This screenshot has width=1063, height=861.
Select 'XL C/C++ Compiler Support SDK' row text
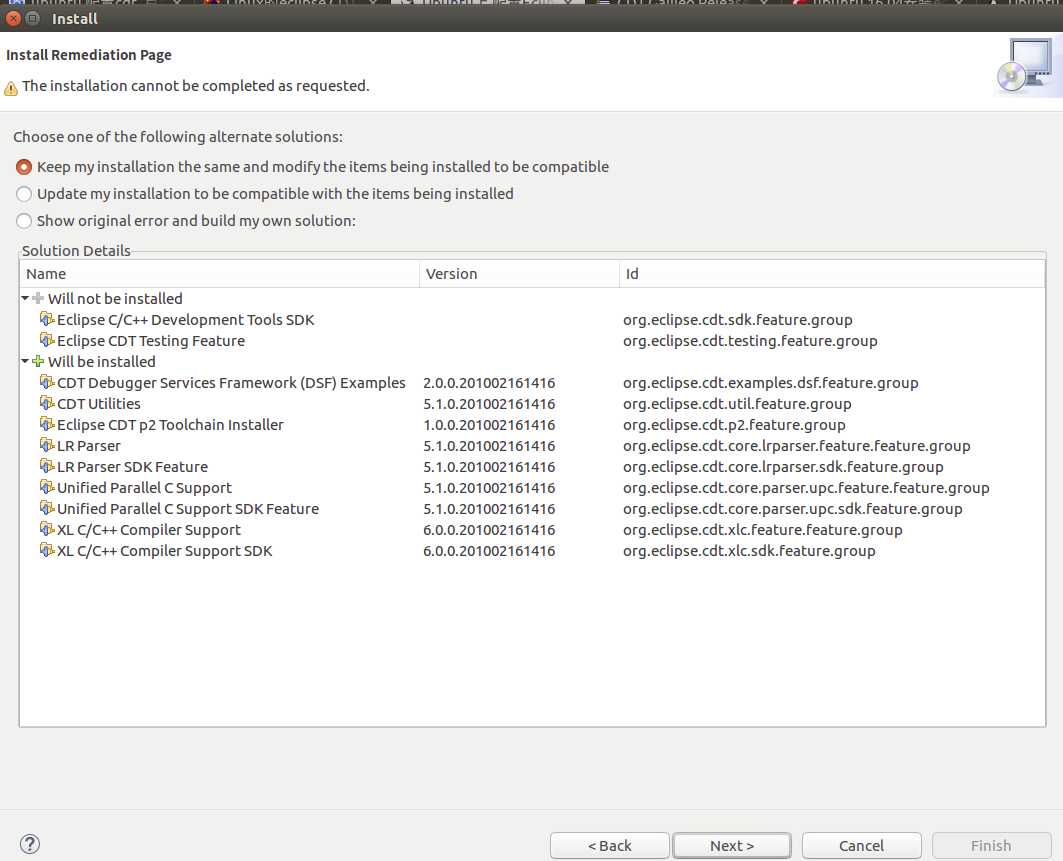165,550
